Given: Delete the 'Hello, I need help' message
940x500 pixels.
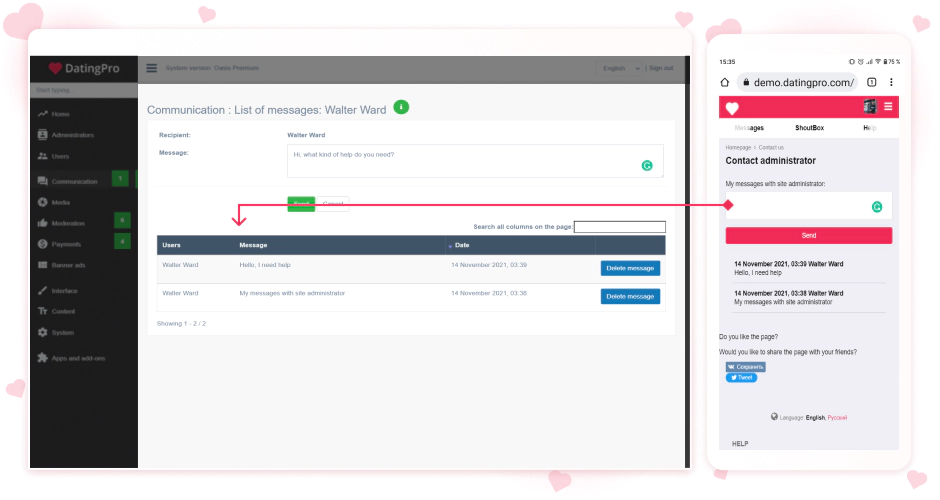Looking at the screenshot, I should tap(630, 268).
